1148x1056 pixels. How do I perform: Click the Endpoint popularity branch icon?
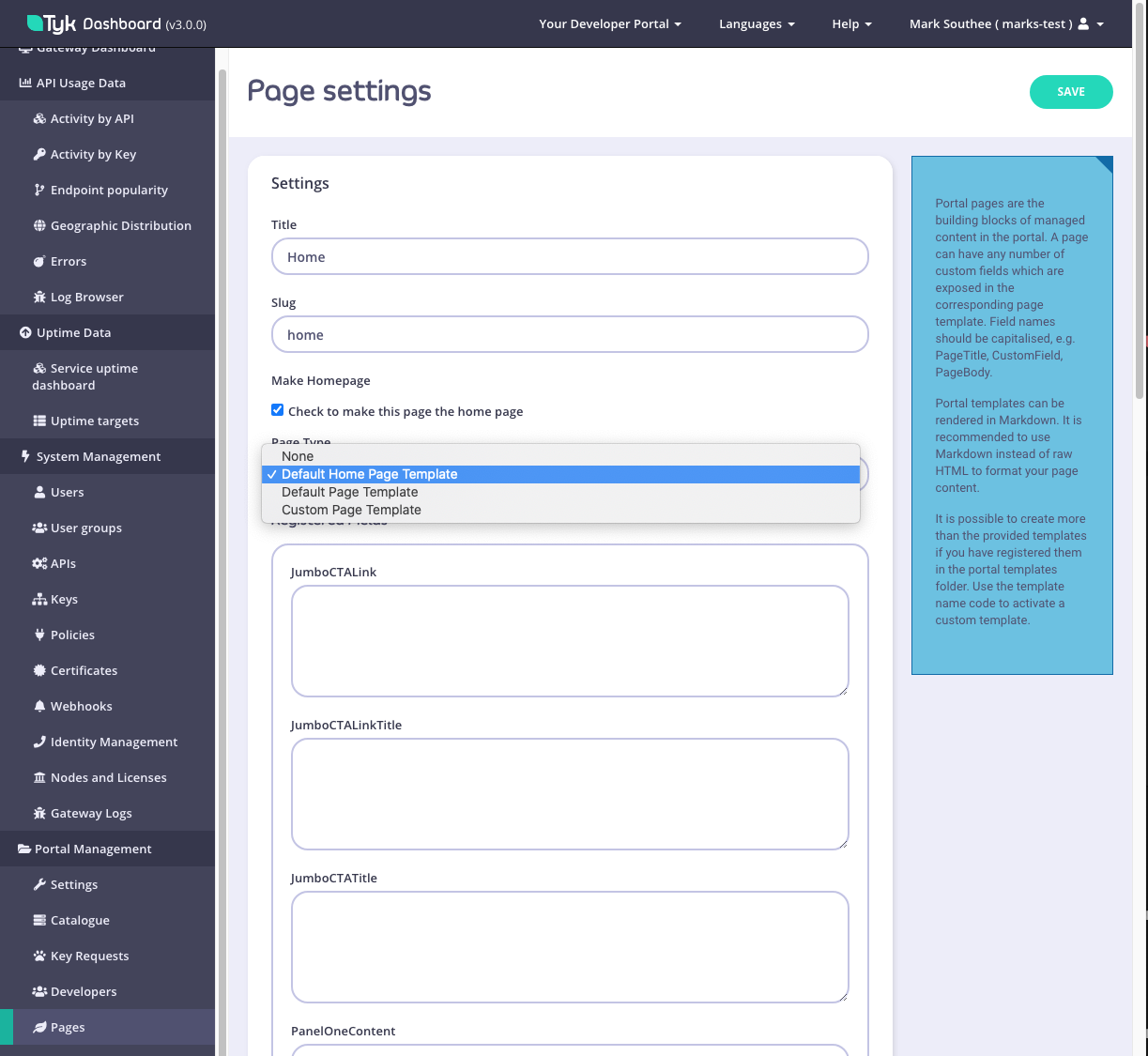(38, 190)
